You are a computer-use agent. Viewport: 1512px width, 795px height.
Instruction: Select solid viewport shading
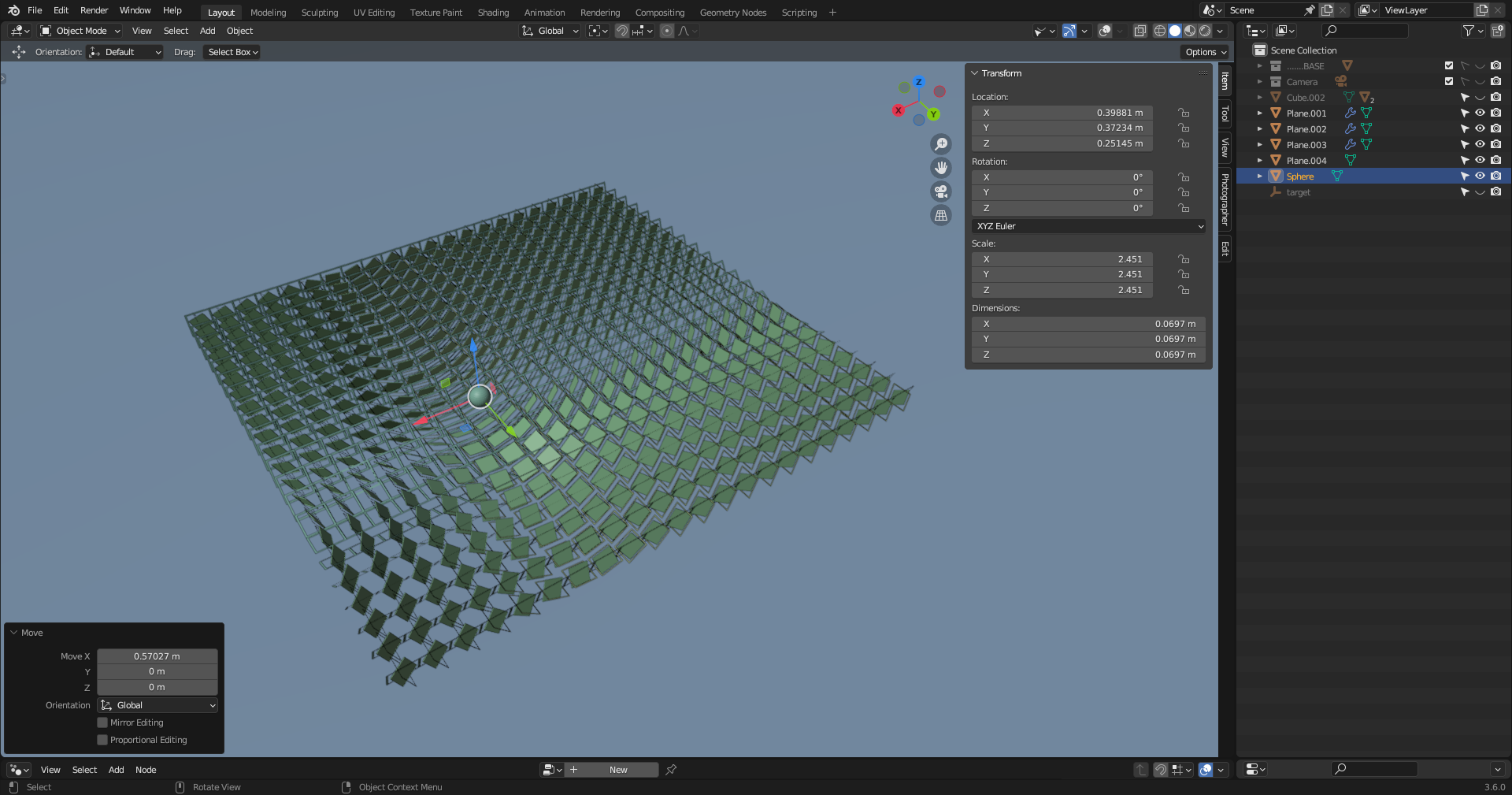coord(1175,31)
